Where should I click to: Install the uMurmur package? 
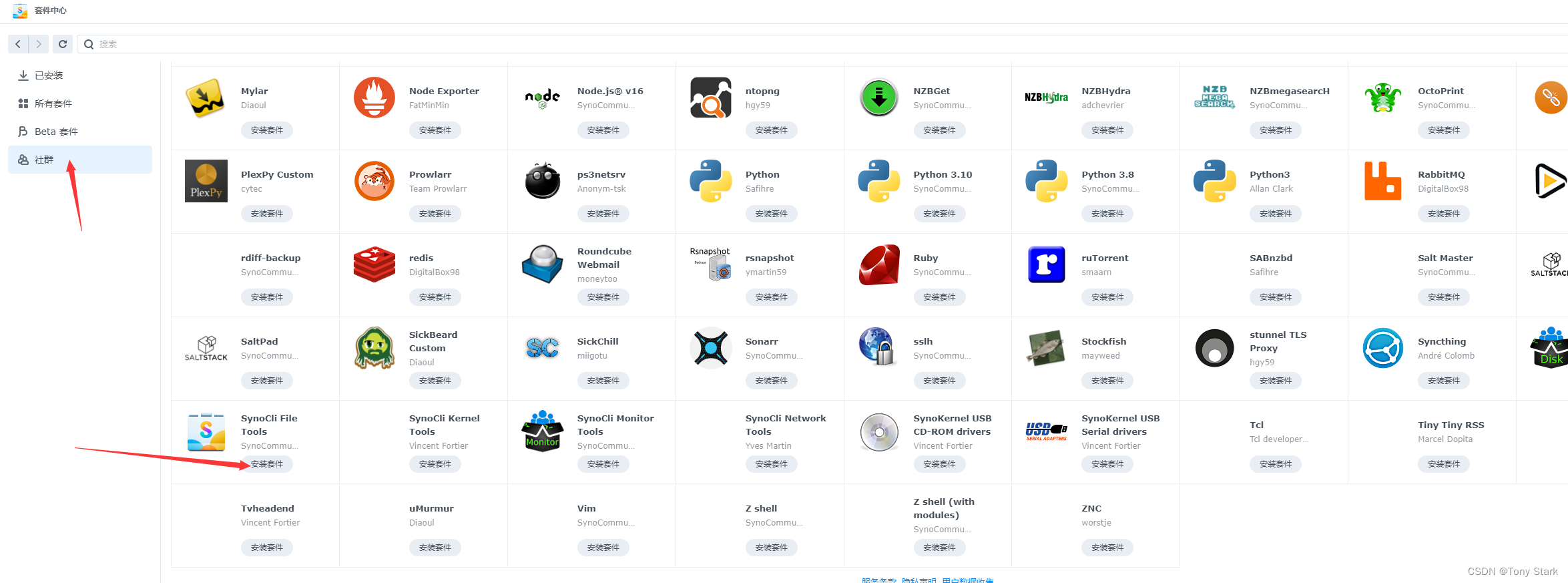[x=435, y=548]
